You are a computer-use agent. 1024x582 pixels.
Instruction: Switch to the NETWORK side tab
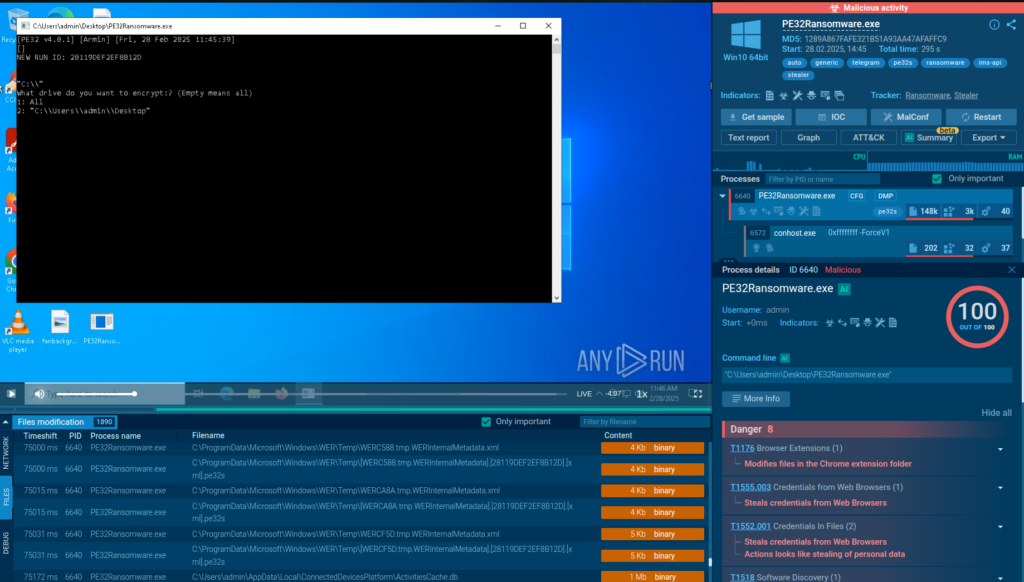click(6, 453)
